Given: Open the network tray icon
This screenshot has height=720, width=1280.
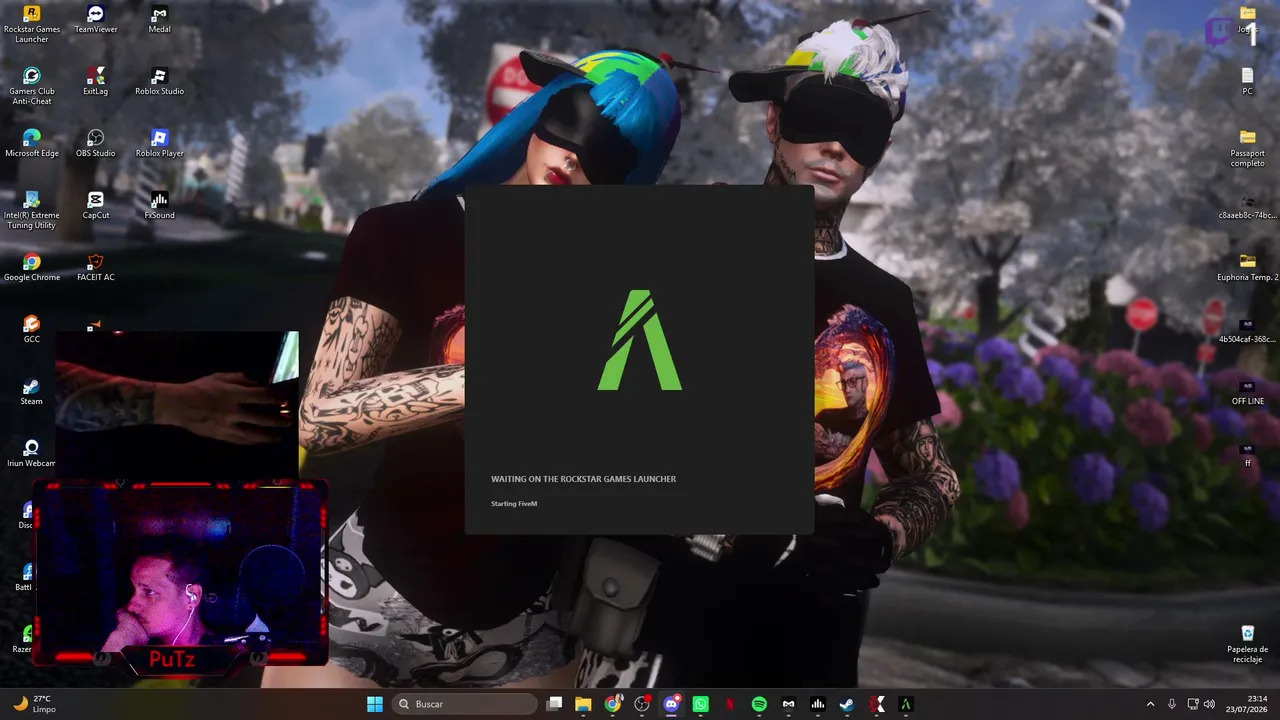Looking at the screenshot, I should 1192,704.
